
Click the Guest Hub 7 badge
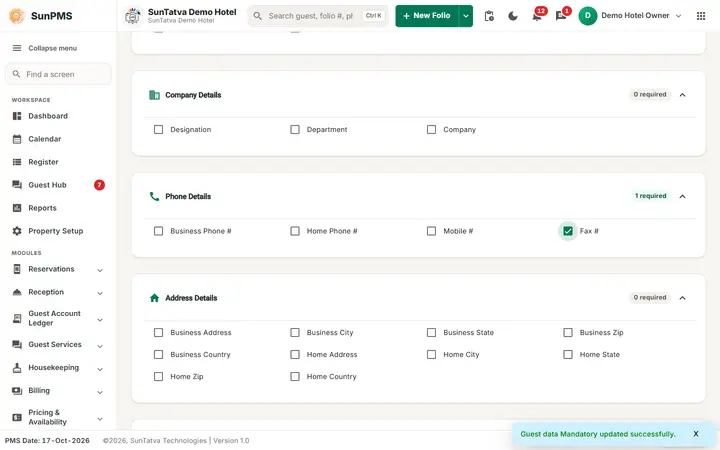click(x=99, y=185)
